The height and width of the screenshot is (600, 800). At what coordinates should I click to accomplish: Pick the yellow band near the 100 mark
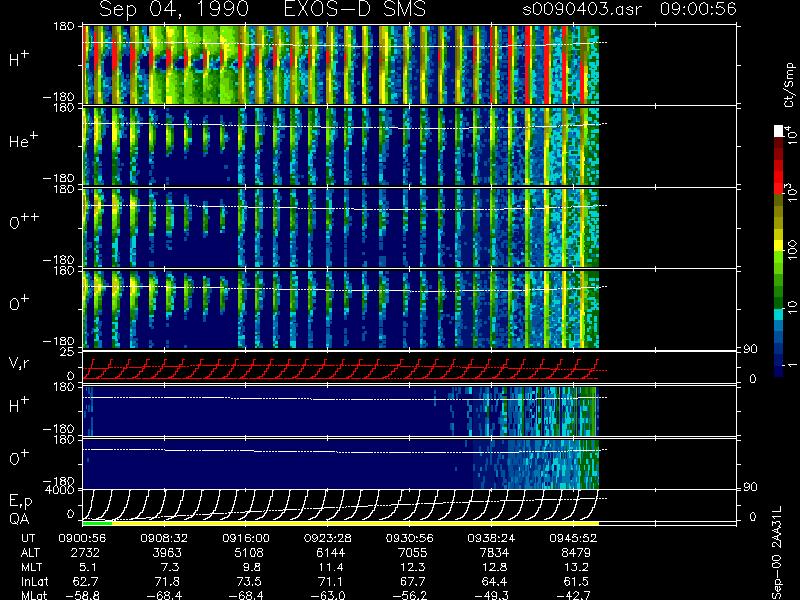click(x=779, y=247)
